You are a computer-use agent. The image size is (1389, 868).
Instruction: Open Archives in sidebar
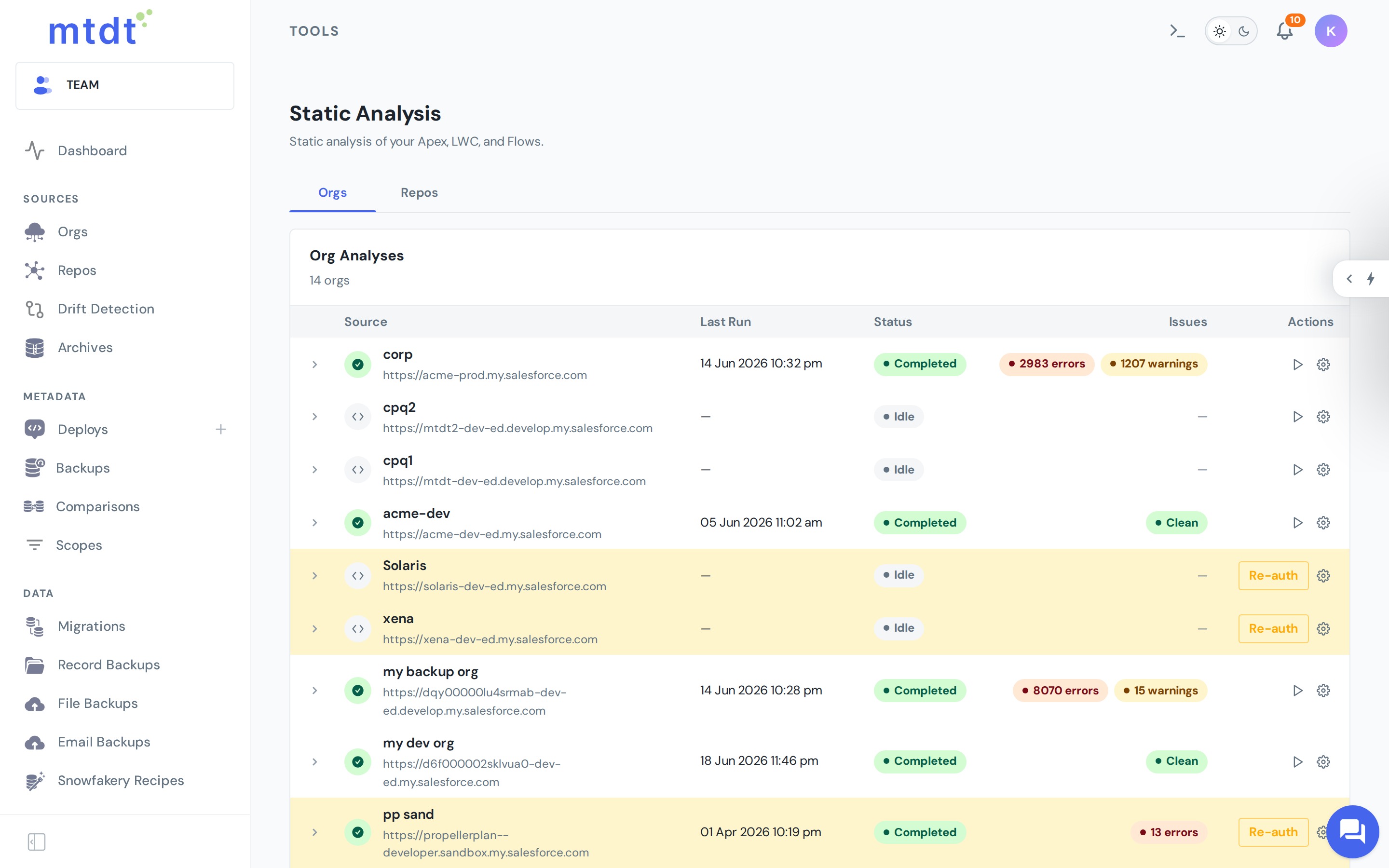85,347
